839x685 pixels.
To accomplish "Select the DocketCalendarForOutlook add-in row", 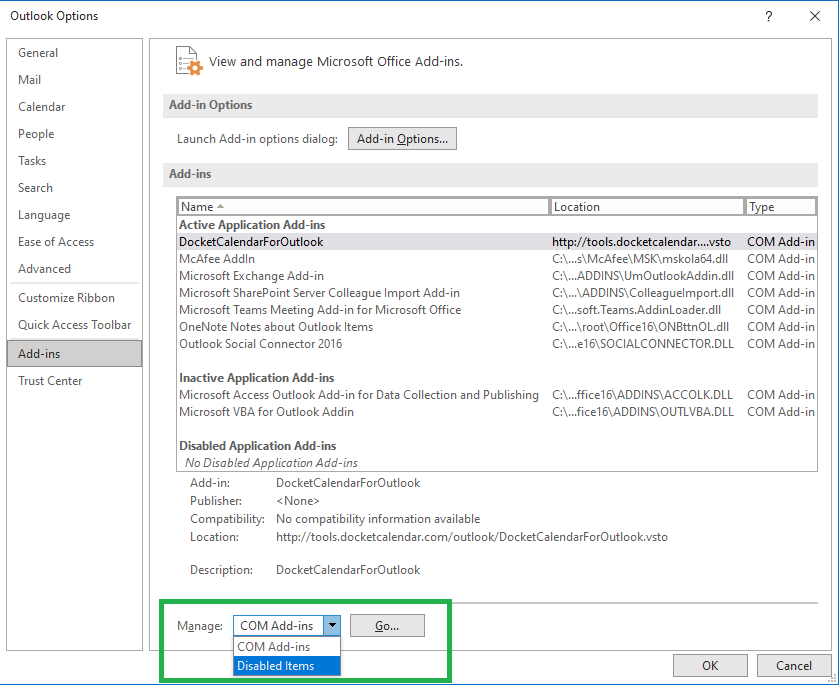I will 497,242.
